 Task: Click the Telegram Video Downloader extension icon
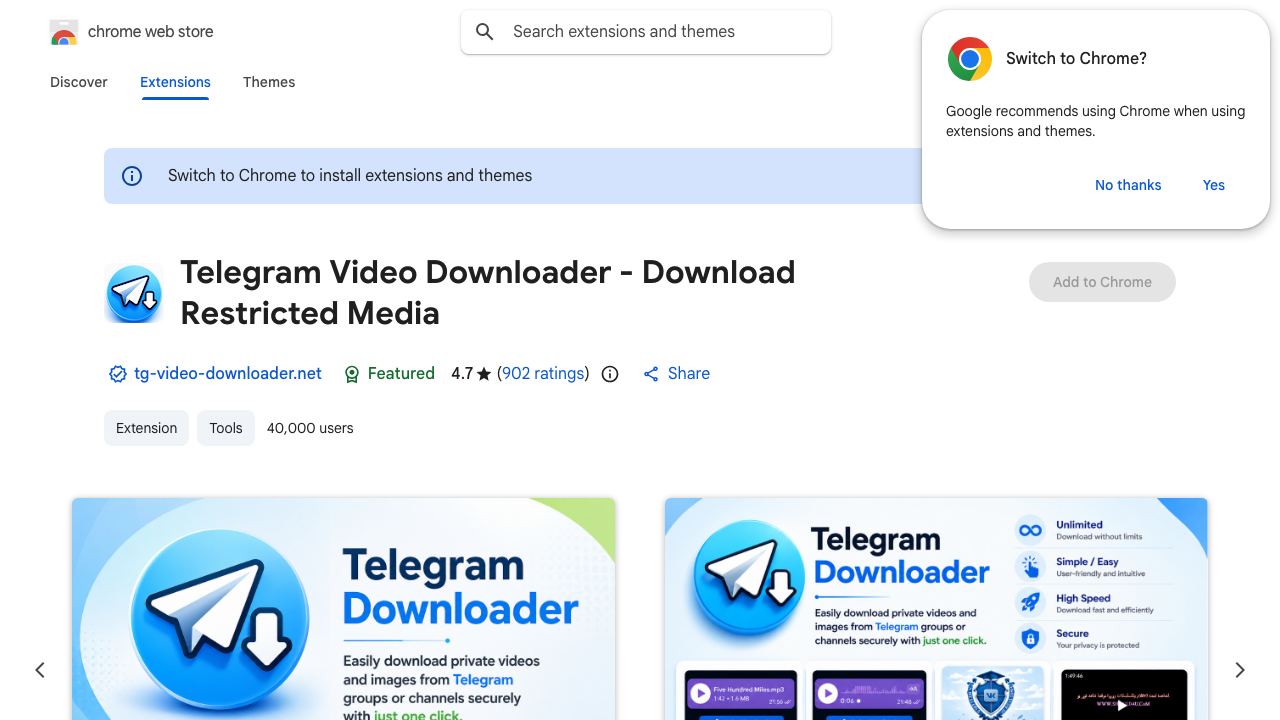[x=134, y=293]
